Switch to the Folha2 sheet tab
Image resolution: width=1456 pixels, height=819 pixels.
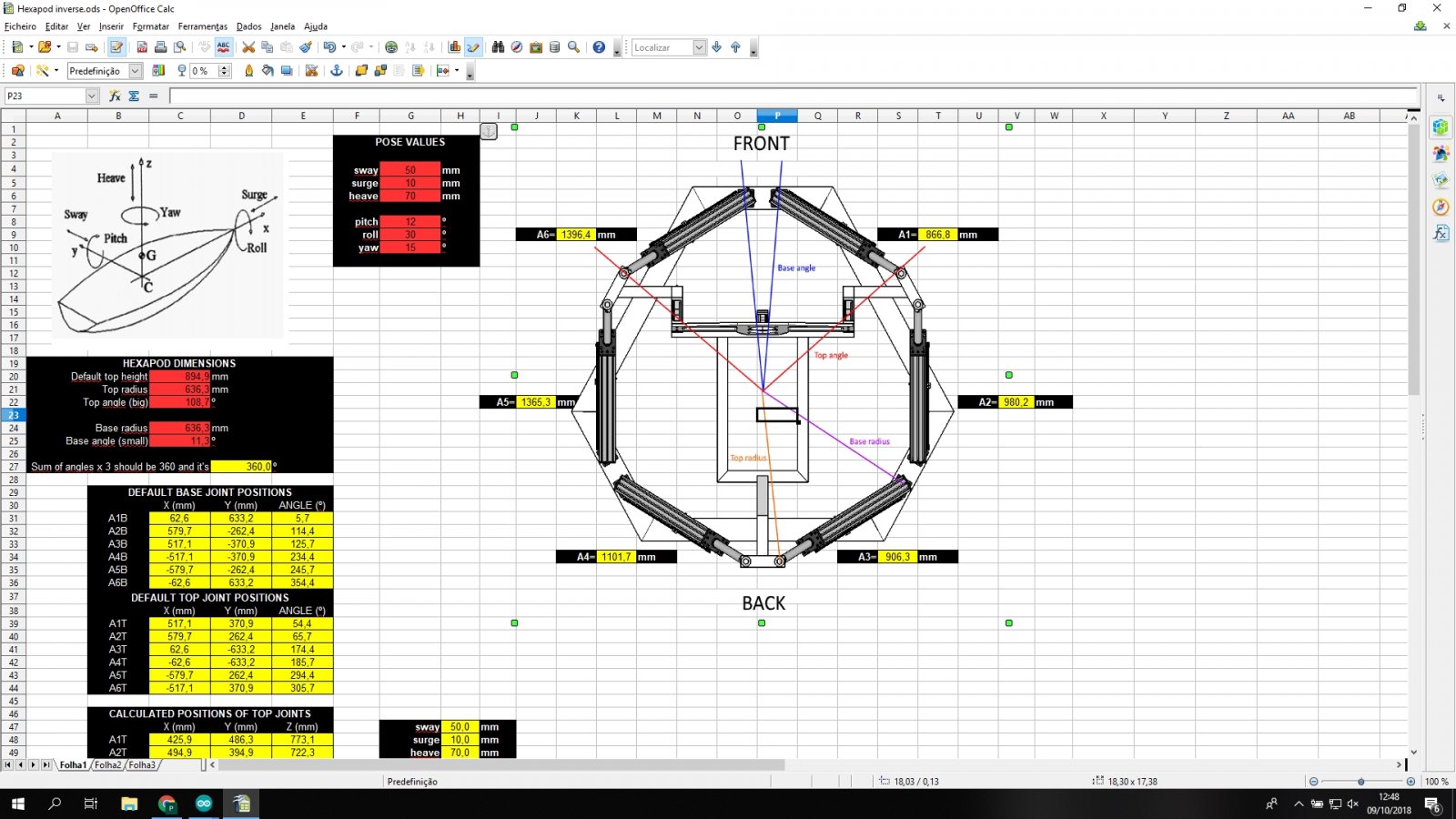107,765
